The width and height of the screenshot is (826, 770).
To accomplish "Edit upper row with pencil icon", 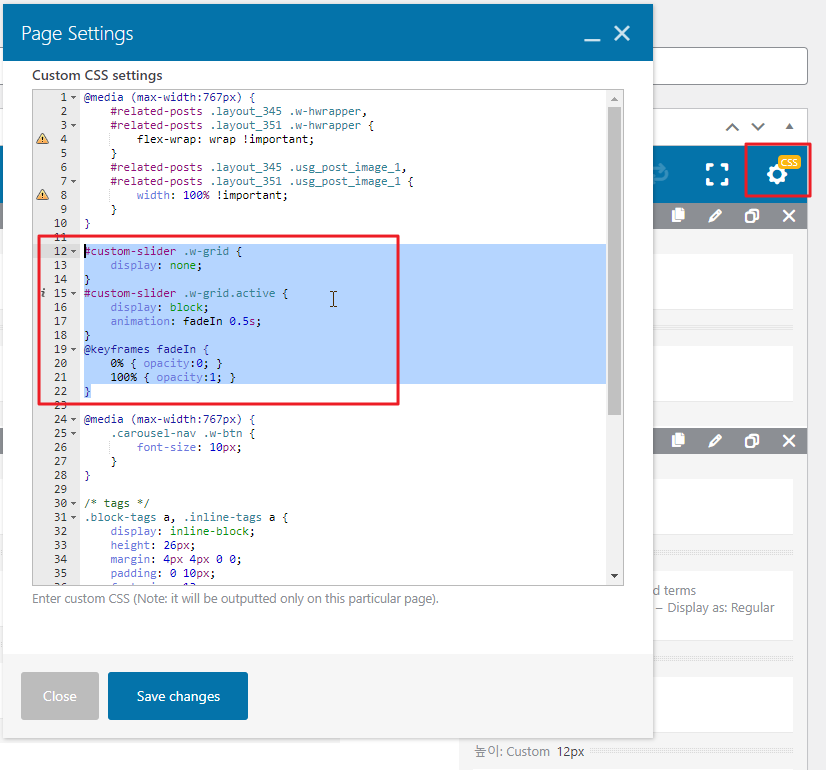I will (715, 216).
